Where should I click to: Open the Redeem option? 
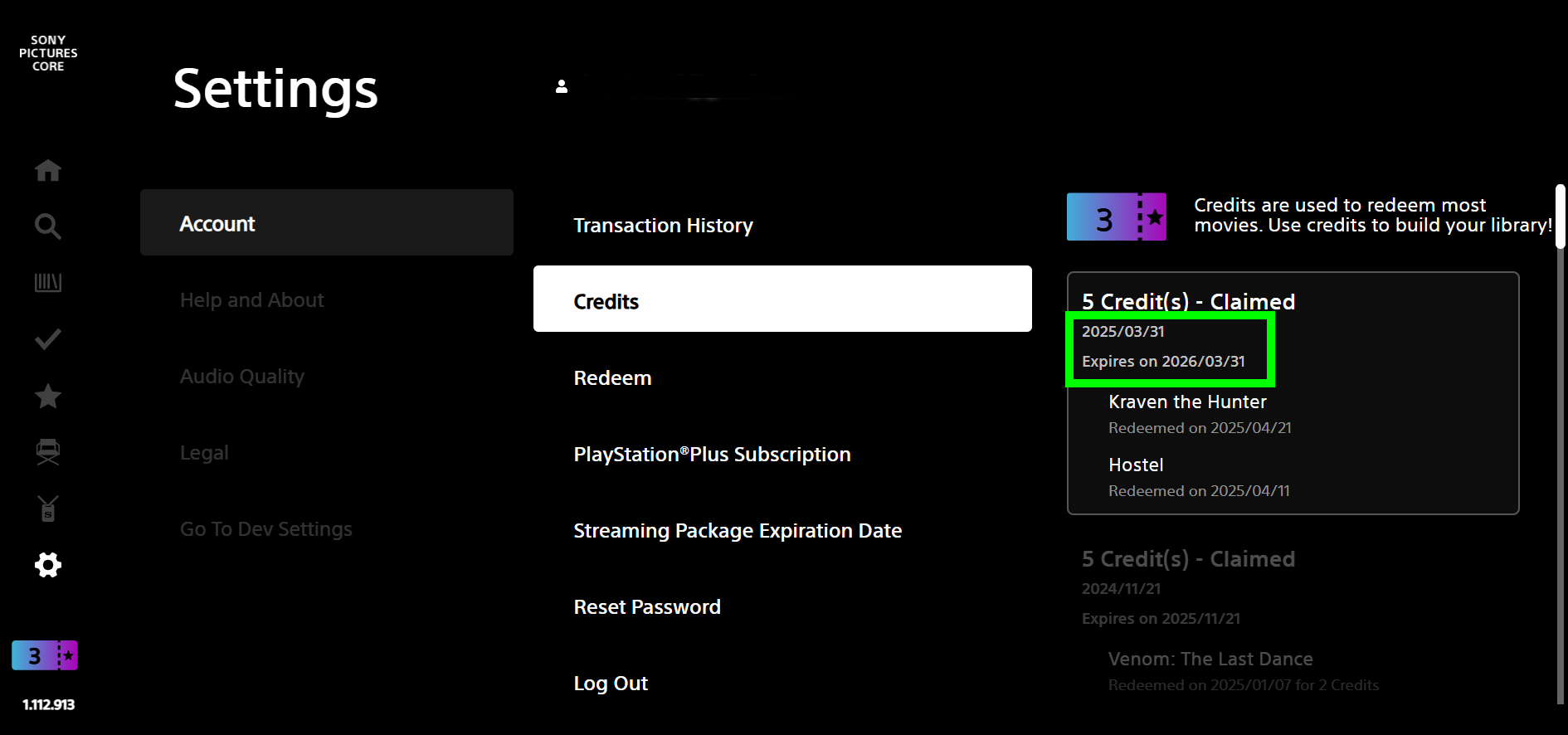[612, 378]
